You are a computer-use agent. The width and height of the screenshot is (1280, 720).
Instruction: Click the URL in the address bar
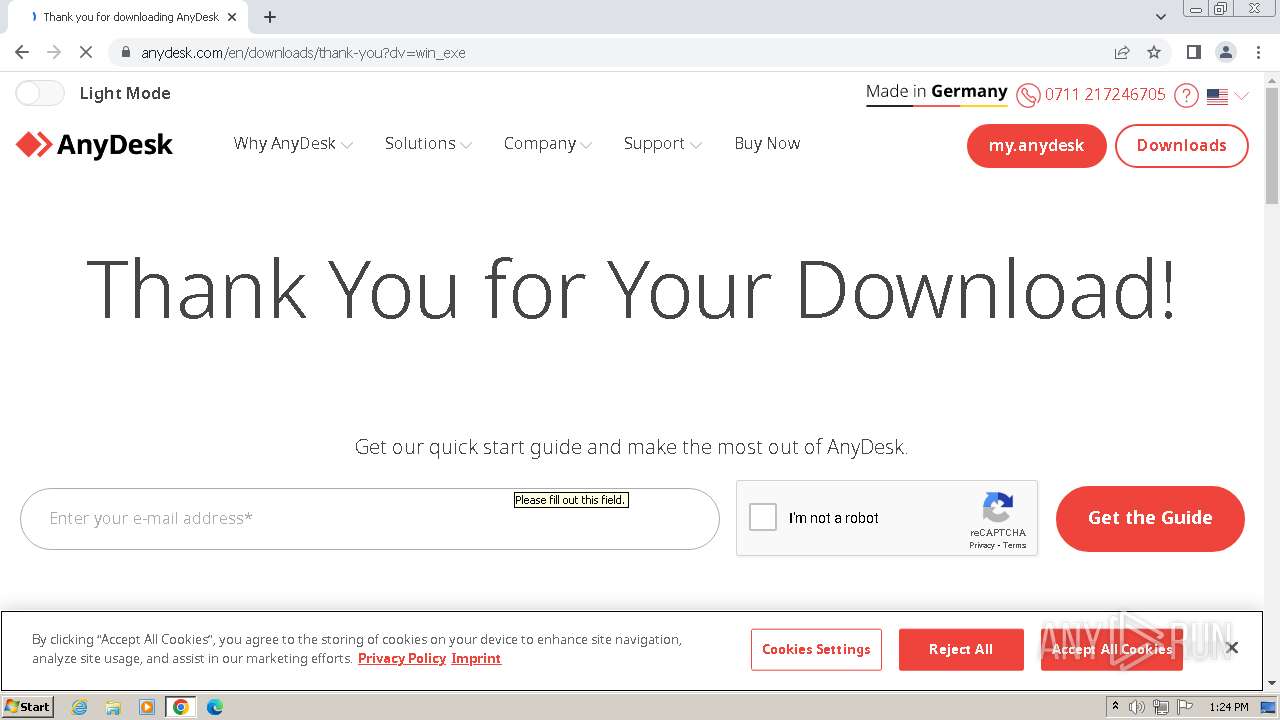point(303,52)
